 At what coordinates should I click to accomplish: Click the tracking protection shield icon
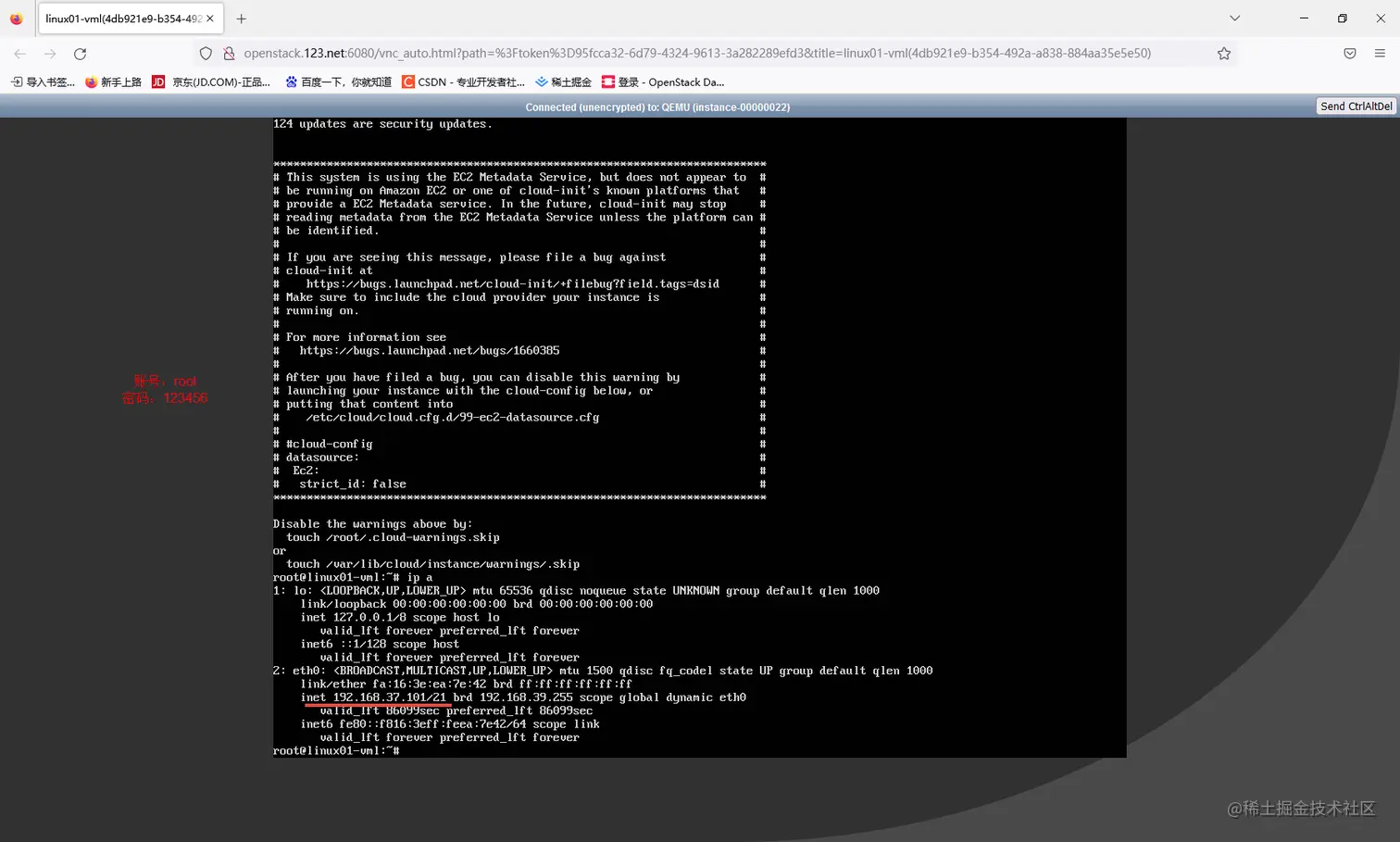[x=206, y=54]
